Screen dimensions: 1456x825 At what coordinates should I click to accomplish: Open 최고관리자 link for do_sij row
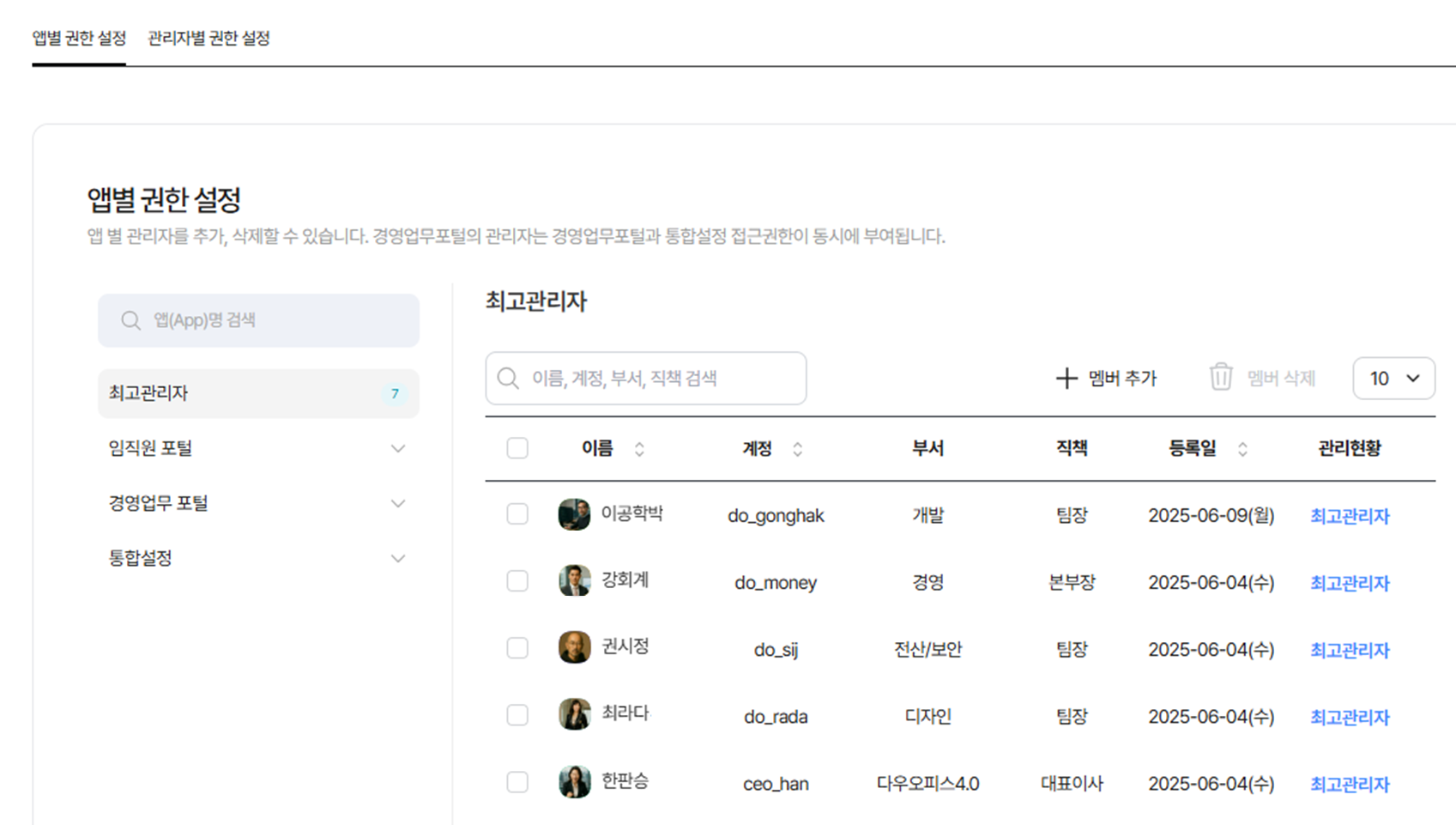pyautogui.click(x=1349, y=650)
